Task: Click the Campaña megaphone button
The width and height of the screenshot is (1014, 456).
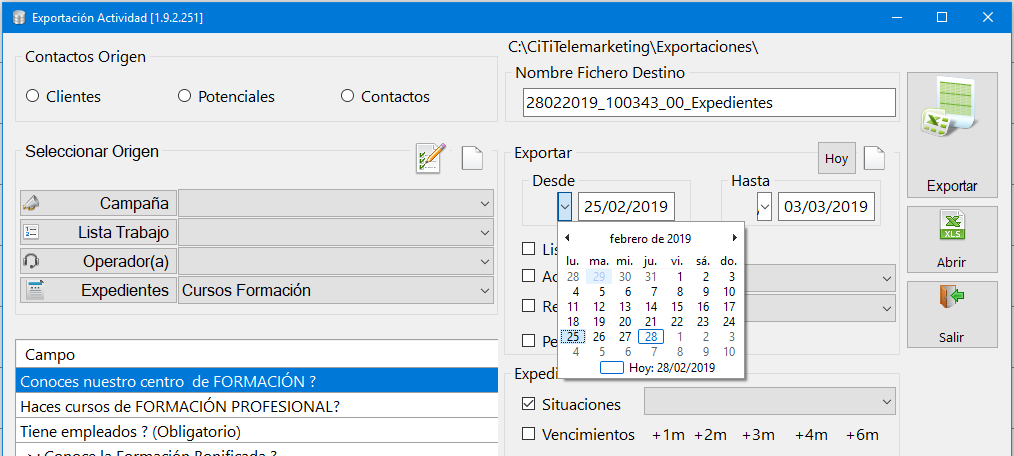Action: (x=98, y=203)
